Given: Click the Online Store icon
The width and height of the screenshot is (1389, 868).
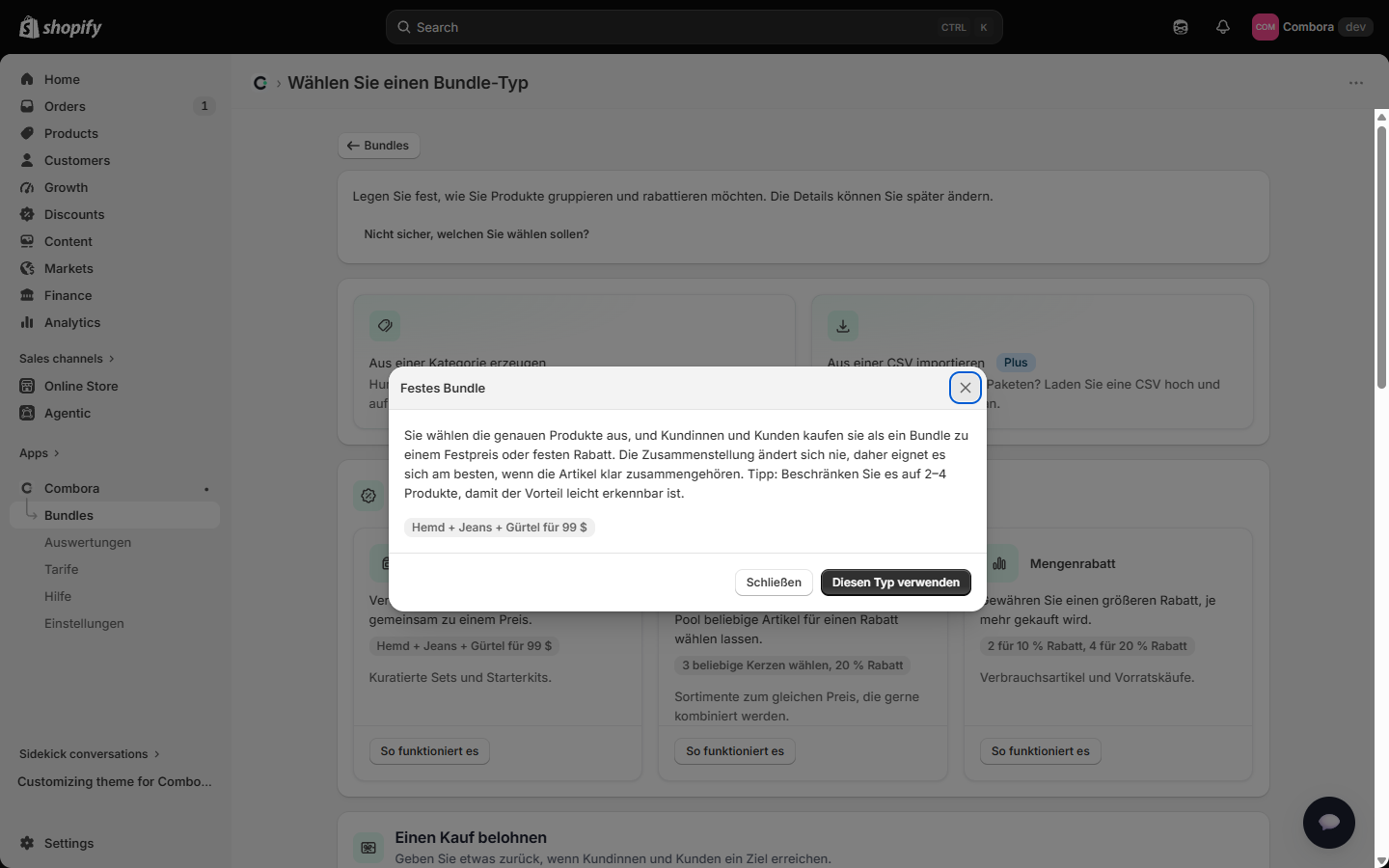Looking at the screenshot, I should tap(27, 386).
